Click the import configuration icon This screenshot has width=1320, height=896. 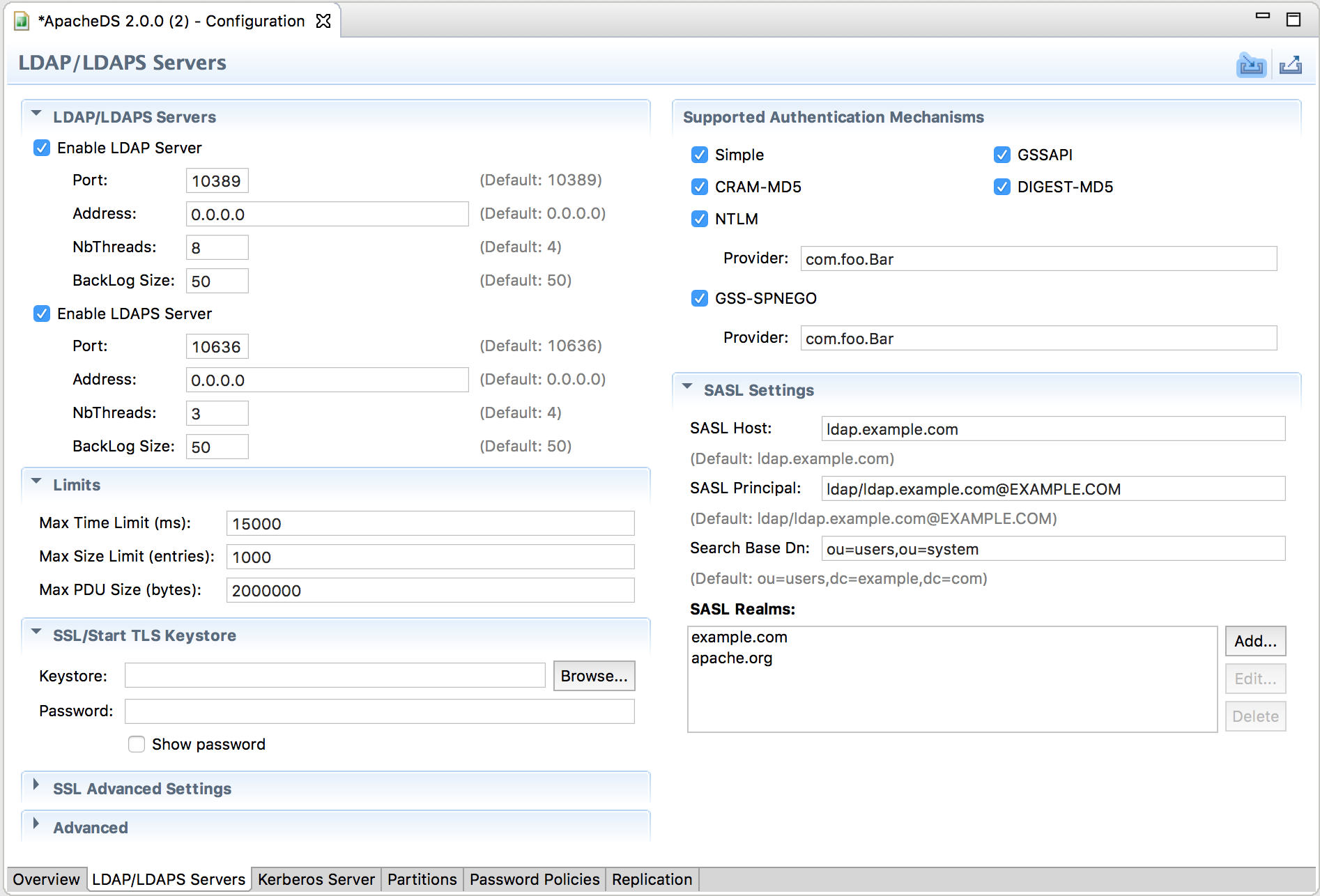click(x=1251, y=65)
